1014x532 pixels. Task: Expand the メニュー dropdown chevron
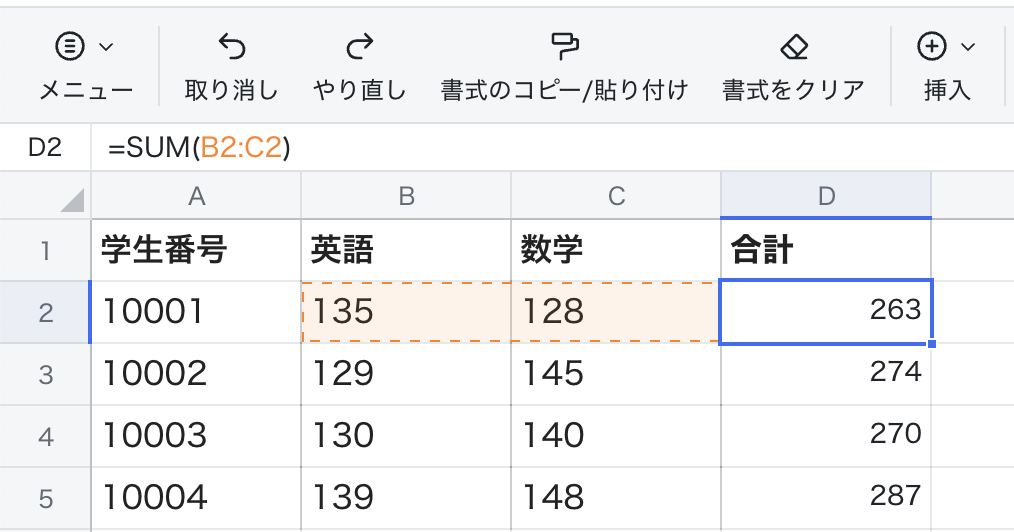pyautogui.click(x=107, y=47)
